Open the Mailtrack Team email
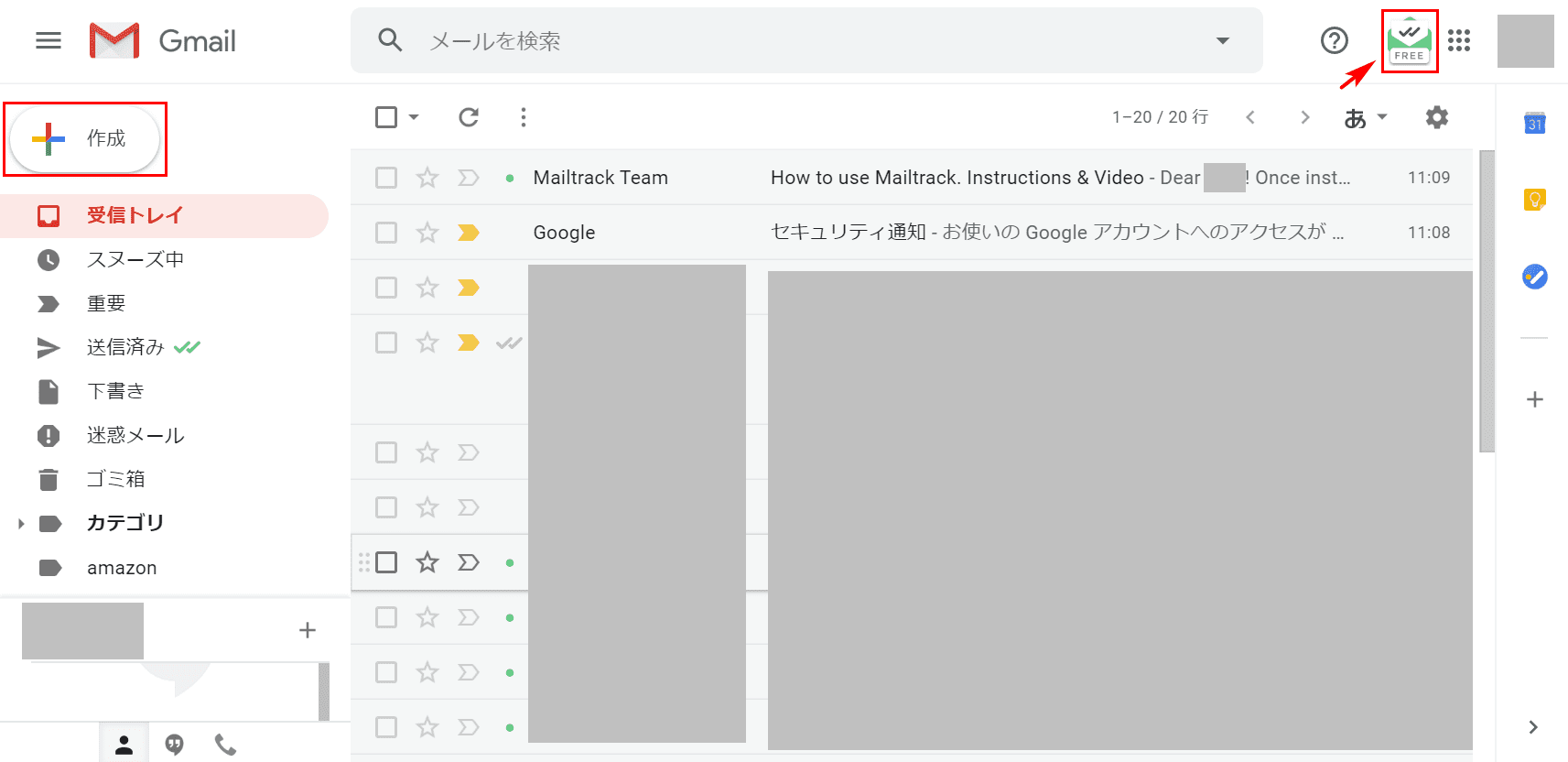The height and width of the screenshot is (762, 1568). click(x=912, y=178)
